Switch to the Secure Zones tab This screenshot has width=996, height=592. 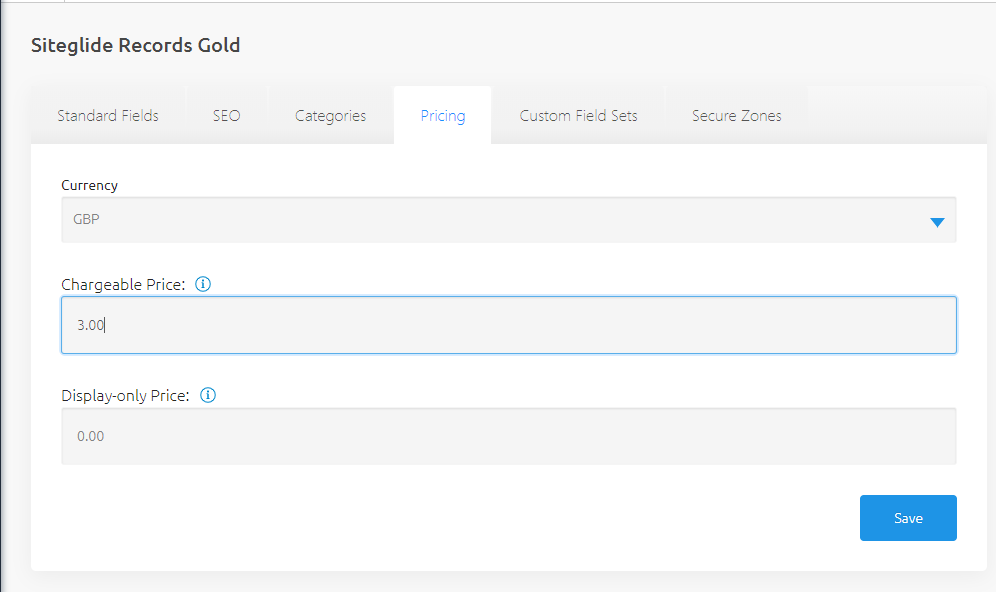pyautogui.click(x=737, y=116)
